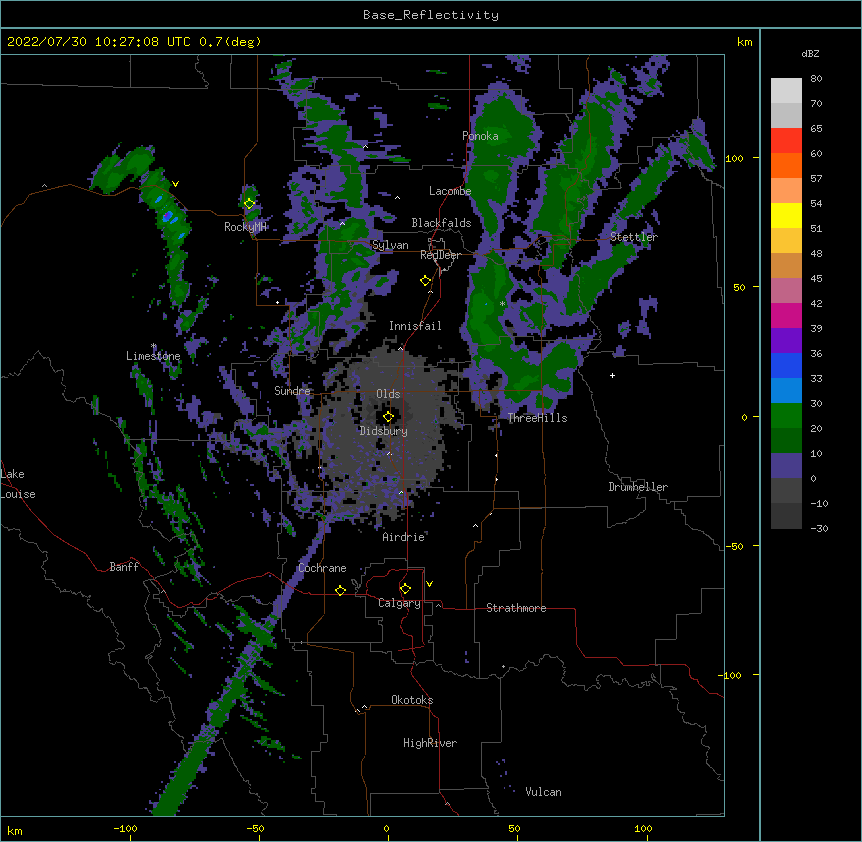Click the Airdrie label
This screenshot has height=842, width=862.
(x=404, y=537)
